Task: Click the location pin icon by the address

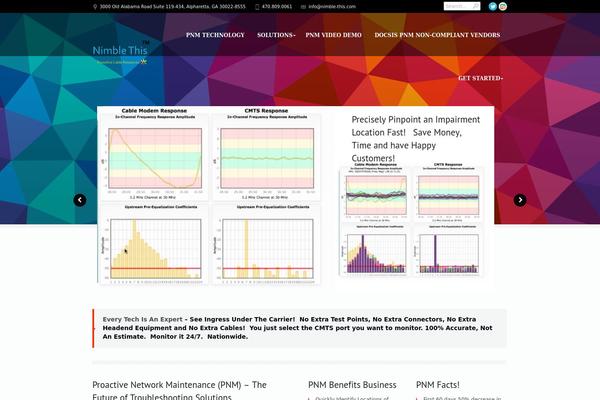Action: [x=95, y=7]
